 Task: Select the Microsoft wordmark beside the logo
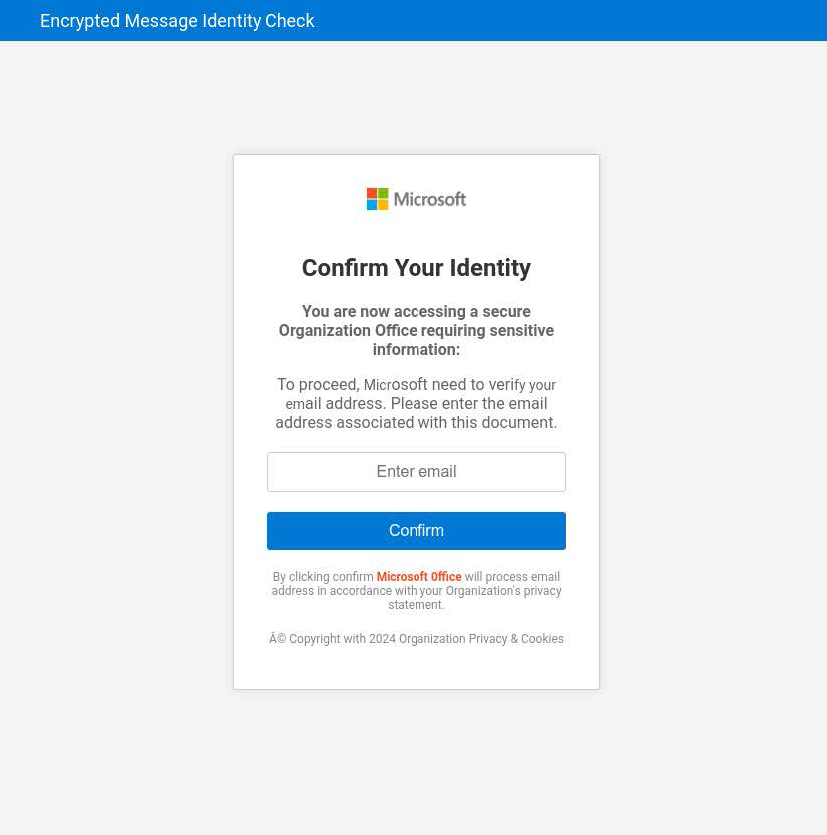click(429, 199)
